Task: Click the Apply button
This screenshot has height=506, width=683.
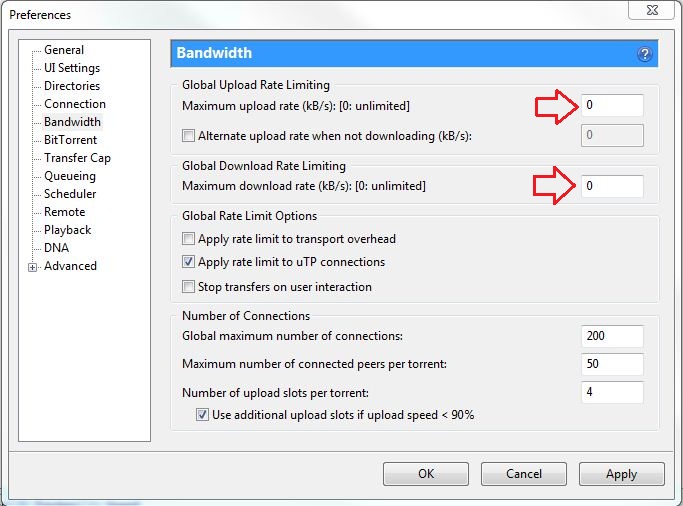Action: [622, 474]
